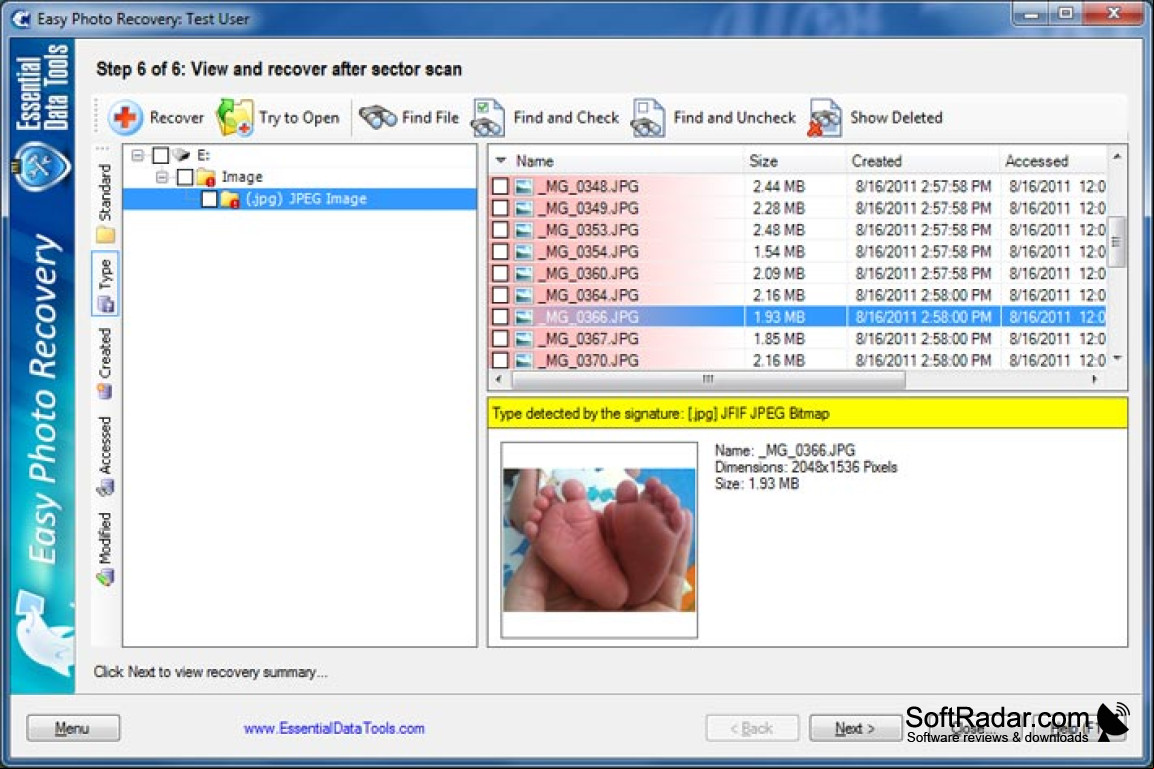Screen dimensions: 1154x769
Task: Select the (.jpg) JPEG Image tree row
Action: click(x=300, y=199)
